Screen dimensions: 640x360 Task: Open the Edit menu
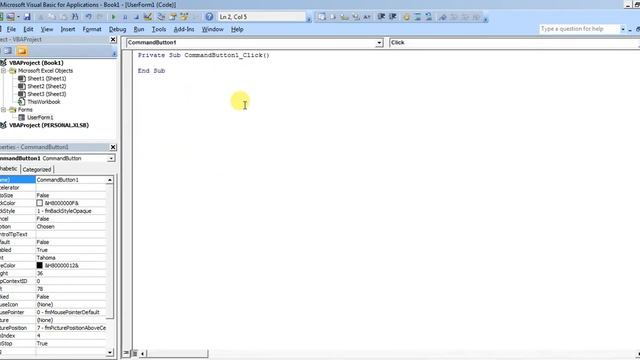(28, 29)
